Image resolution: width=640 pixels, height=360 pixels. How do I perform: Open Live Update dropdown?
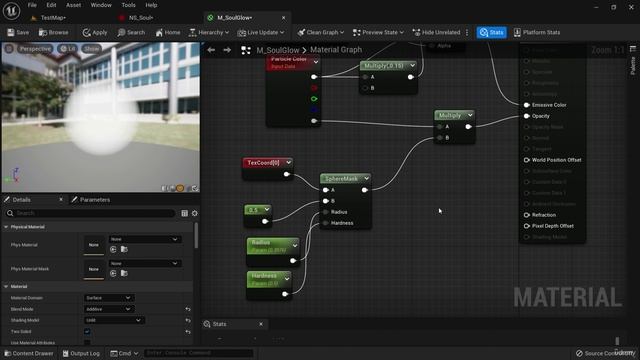click(261, 32)
